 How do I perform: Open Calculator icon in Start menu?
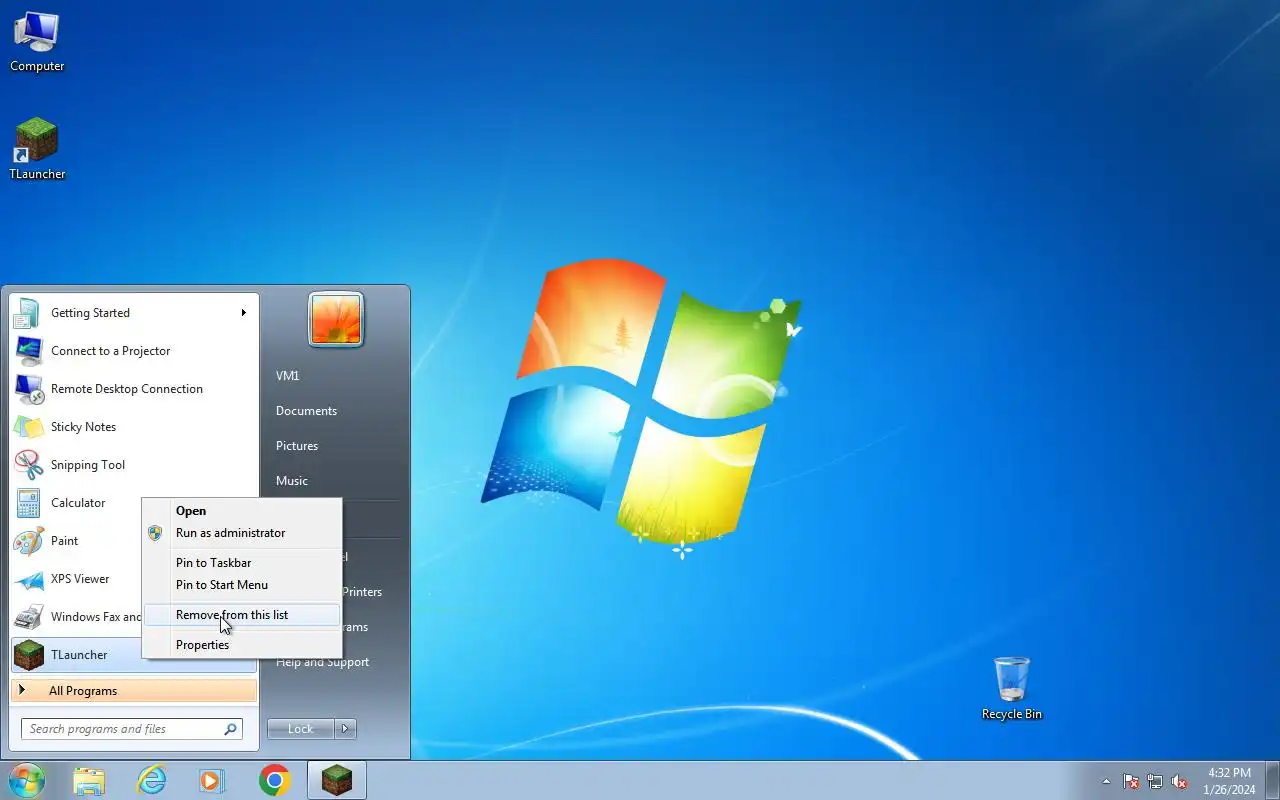tap(28, 503)
